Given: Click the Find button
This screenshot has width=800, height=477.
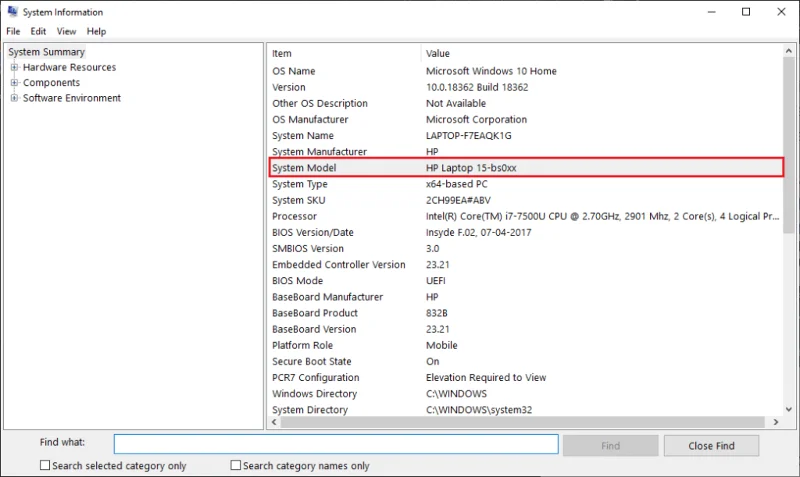Looking at the screenshot, I should click(611, 446).
